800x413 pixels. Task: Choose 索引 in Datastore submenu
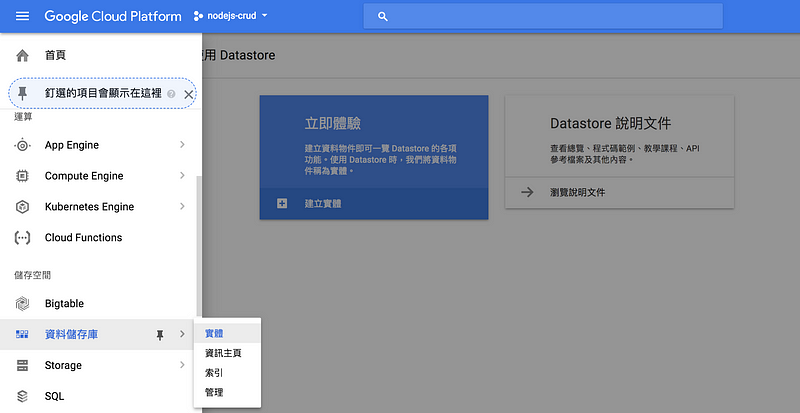point(227,373)
